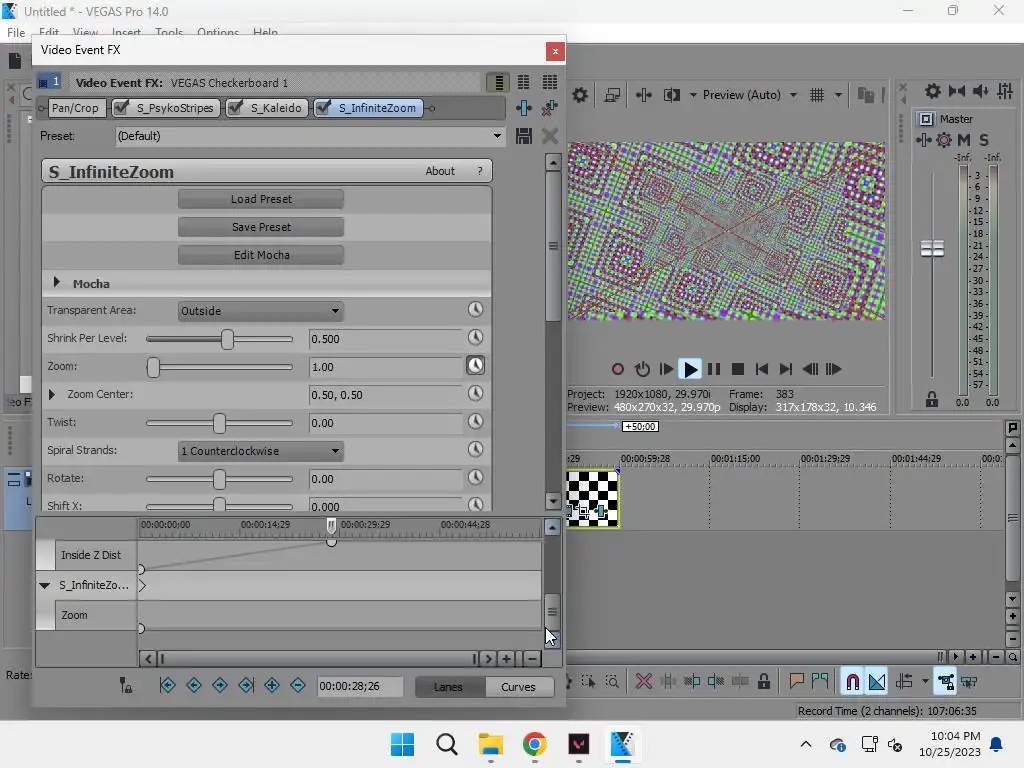Viewport: 1024px width, 768px height.
Task: Delete keyframe with minus diamond
Action: point(298,685)
